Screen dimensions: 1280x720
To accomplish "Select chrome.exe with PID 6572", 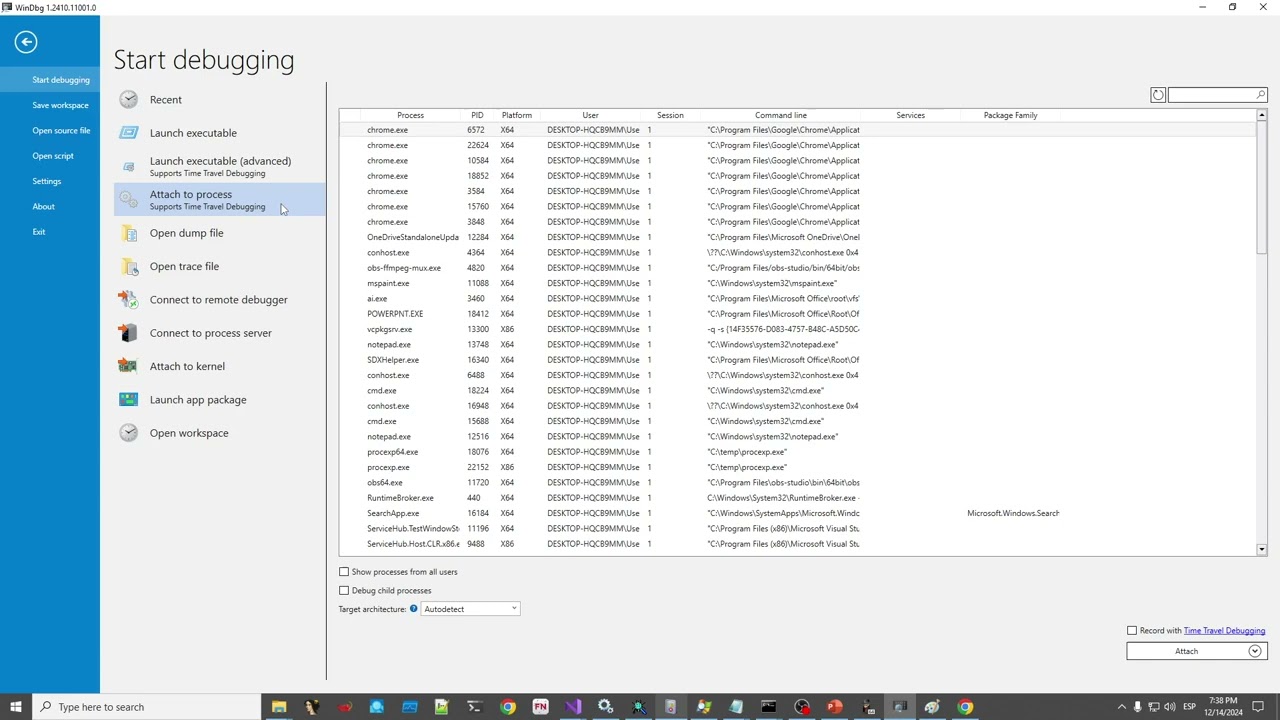I will pyautogui.click(x=797, y=130).
